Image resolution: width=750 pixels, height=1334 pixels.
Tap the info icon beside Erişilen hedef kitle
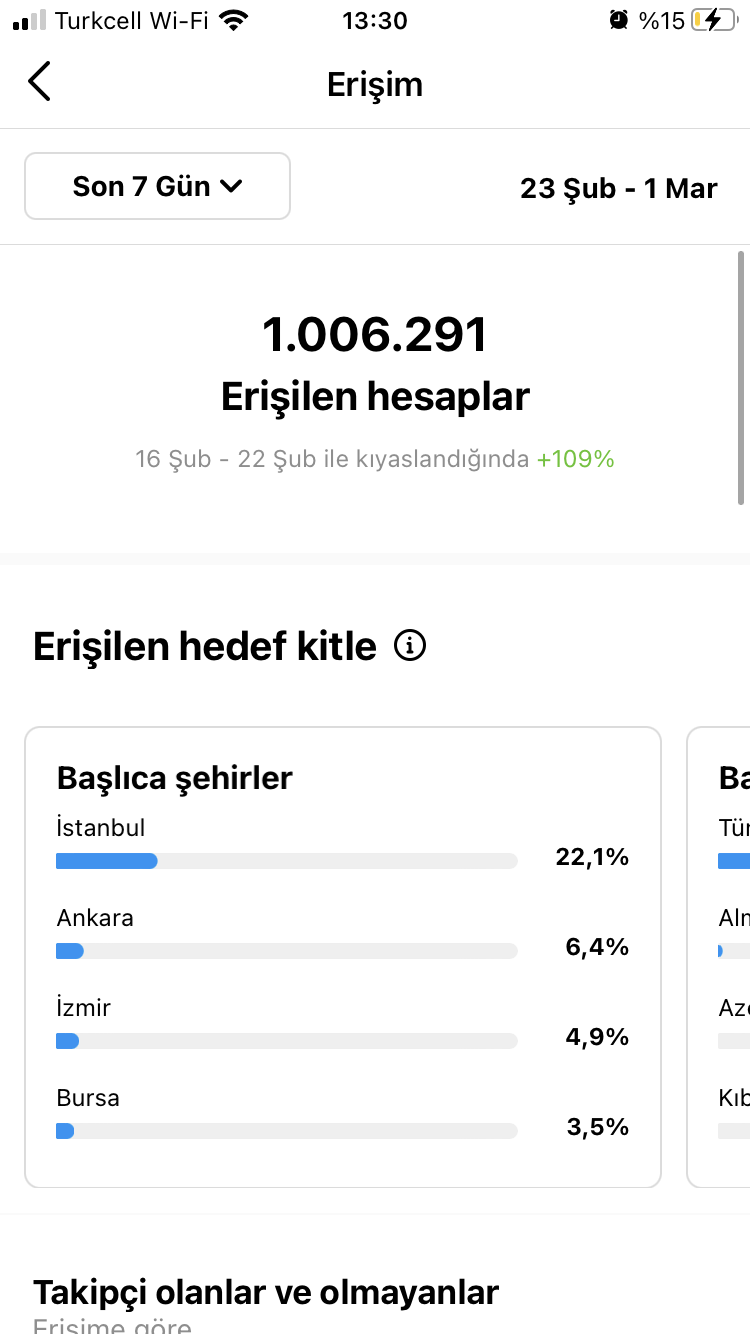(x=410, y=646)
